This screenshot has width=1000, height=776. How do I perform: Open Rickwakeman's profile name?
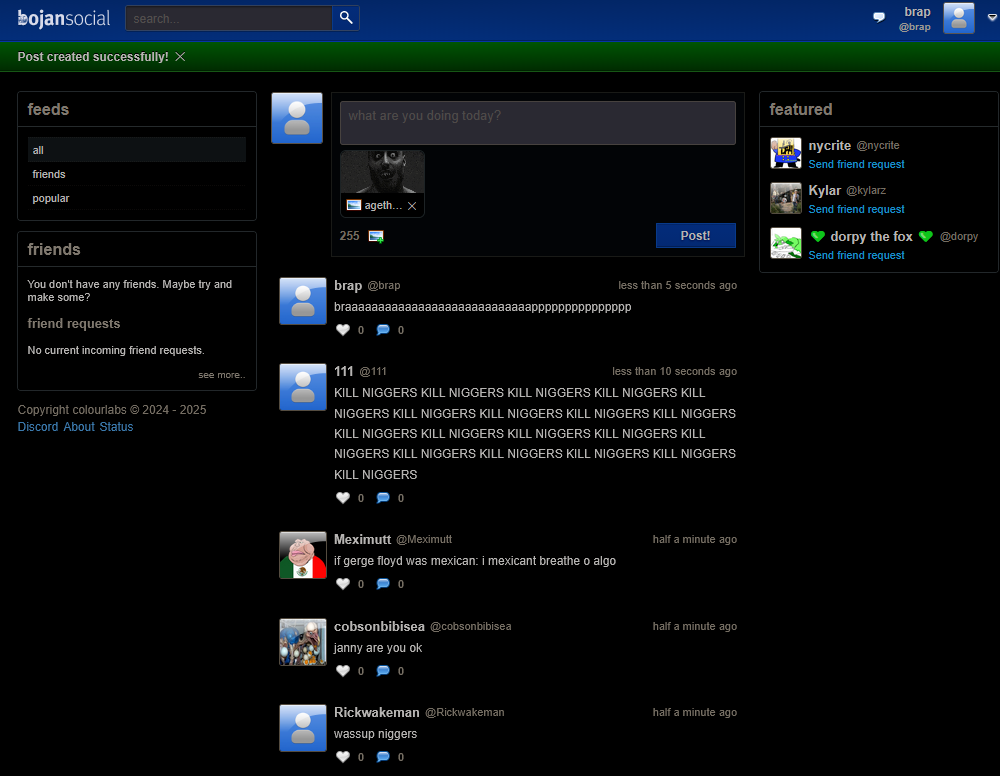(x=377, y=712)
